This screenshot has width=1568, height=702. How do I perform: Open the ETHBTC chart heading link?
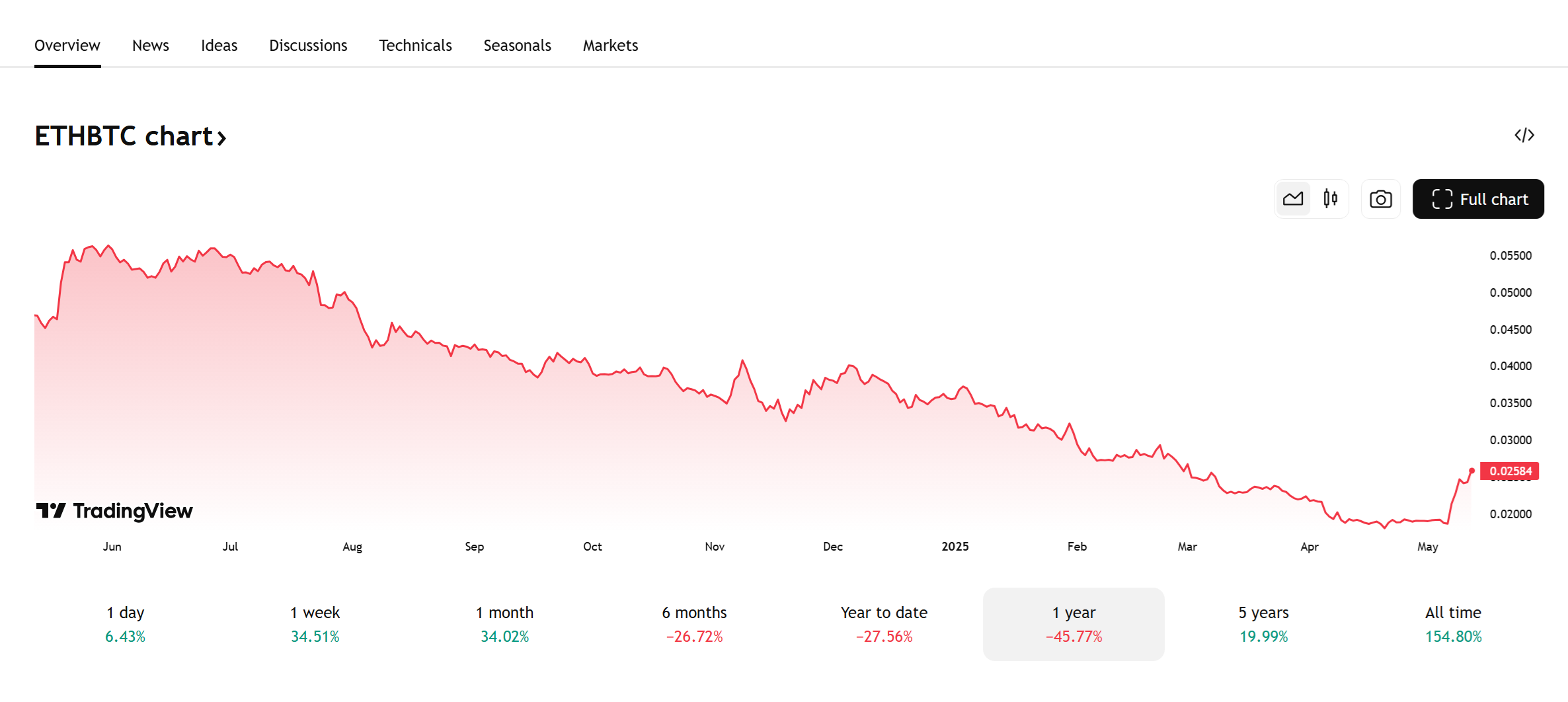[130, 136]
